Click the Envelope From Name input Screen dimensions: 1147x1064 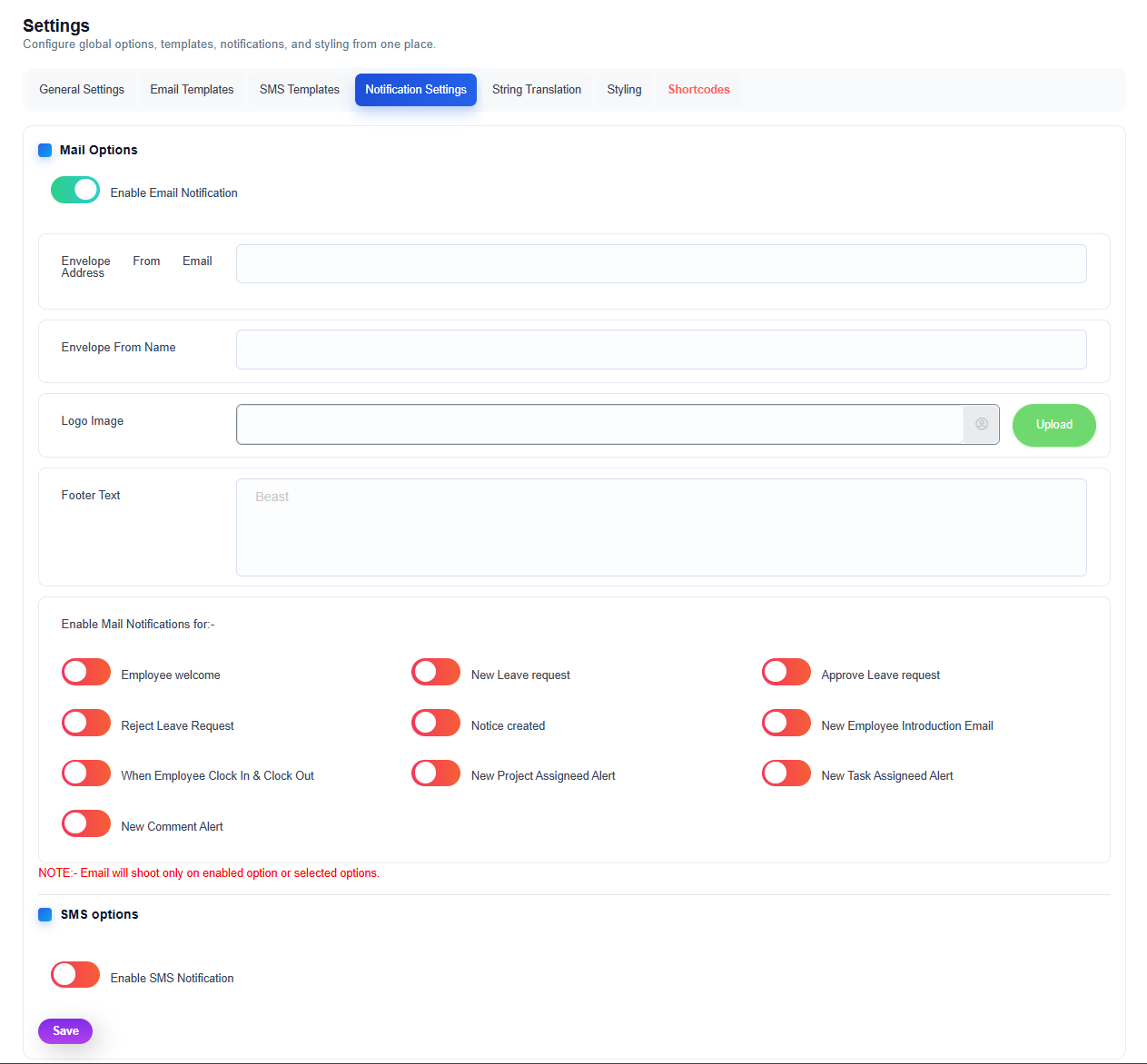[661, 350]
